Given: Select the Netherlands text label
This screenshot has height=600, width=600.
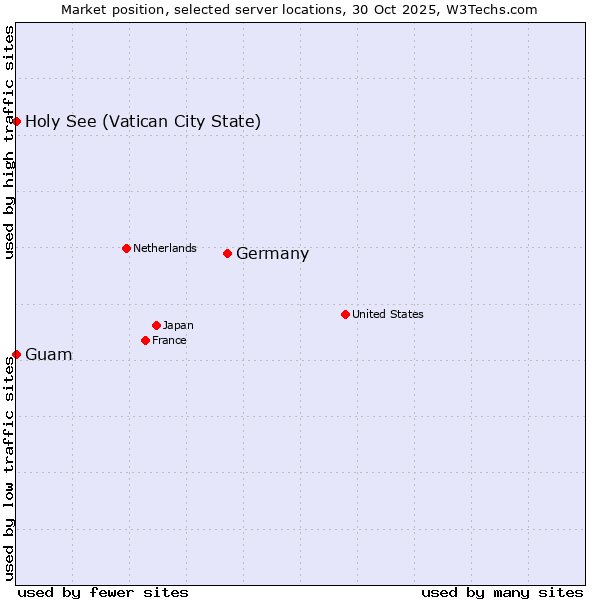Looking at the screenshot, I should click(165, 248).
